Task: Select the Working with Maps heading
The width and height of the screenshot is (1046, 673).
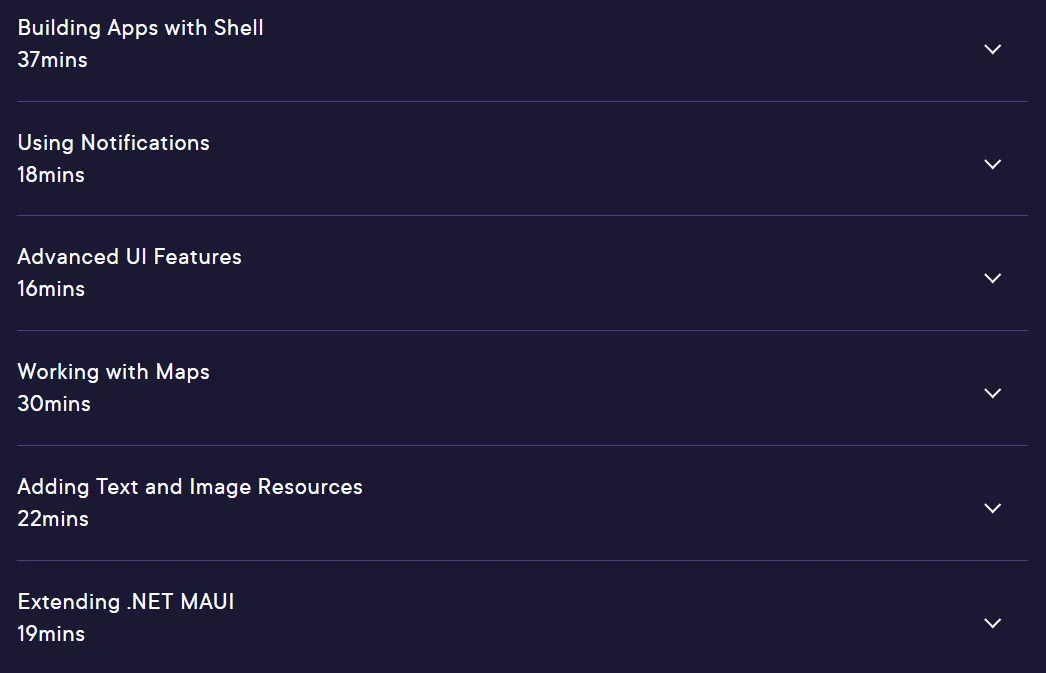Action: [113, 372]
